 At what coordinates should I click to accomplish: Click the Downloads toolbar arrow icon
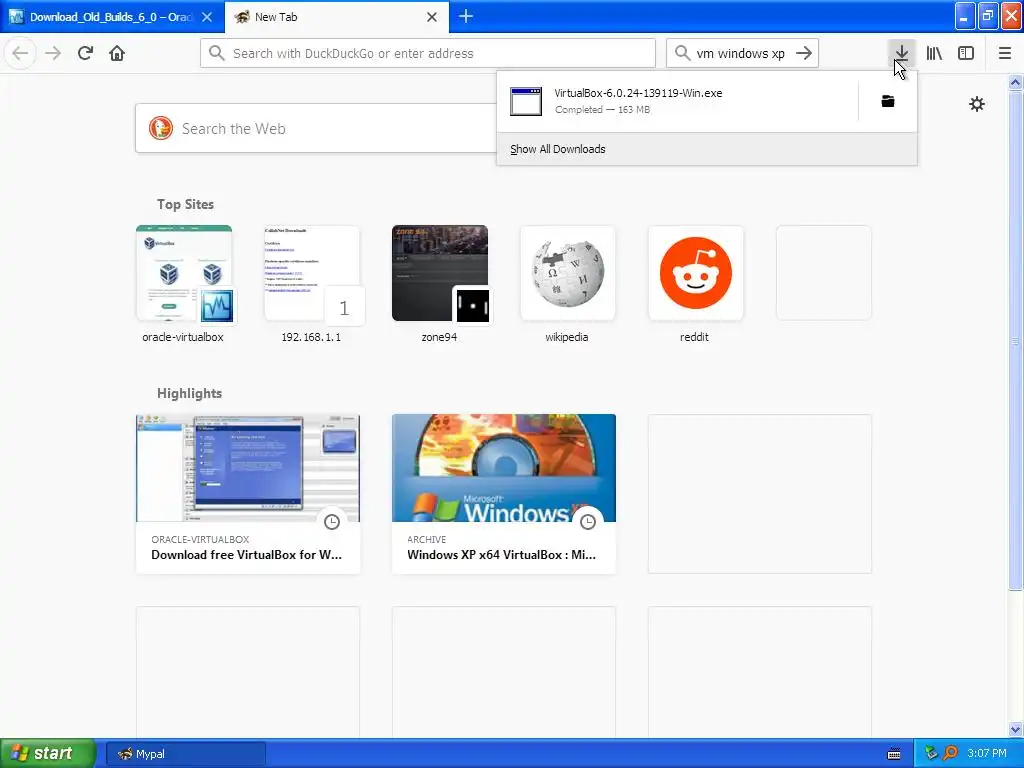(901, 53)
